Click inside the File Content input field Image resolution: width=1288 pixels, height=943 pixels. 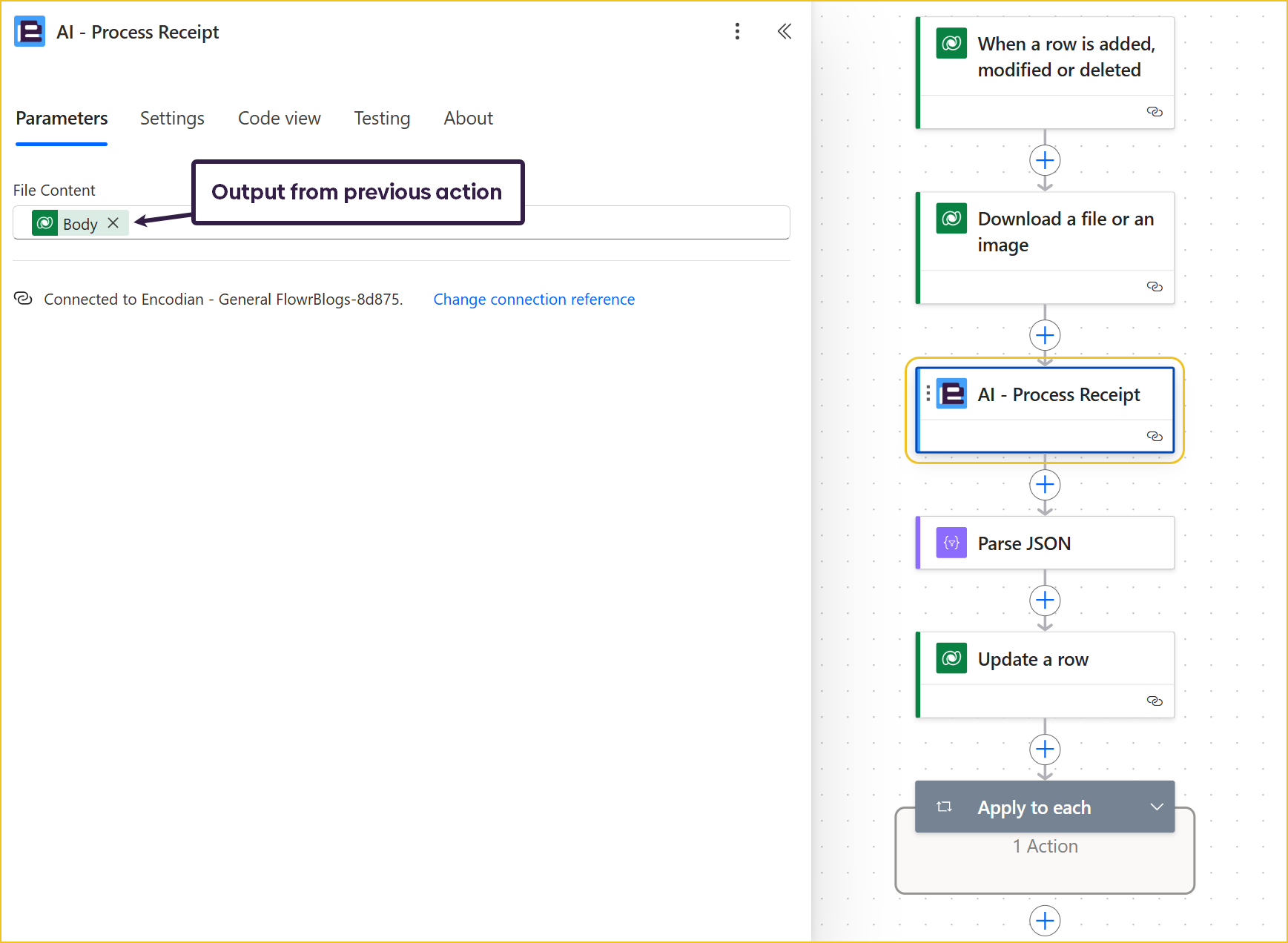(401, 222)
